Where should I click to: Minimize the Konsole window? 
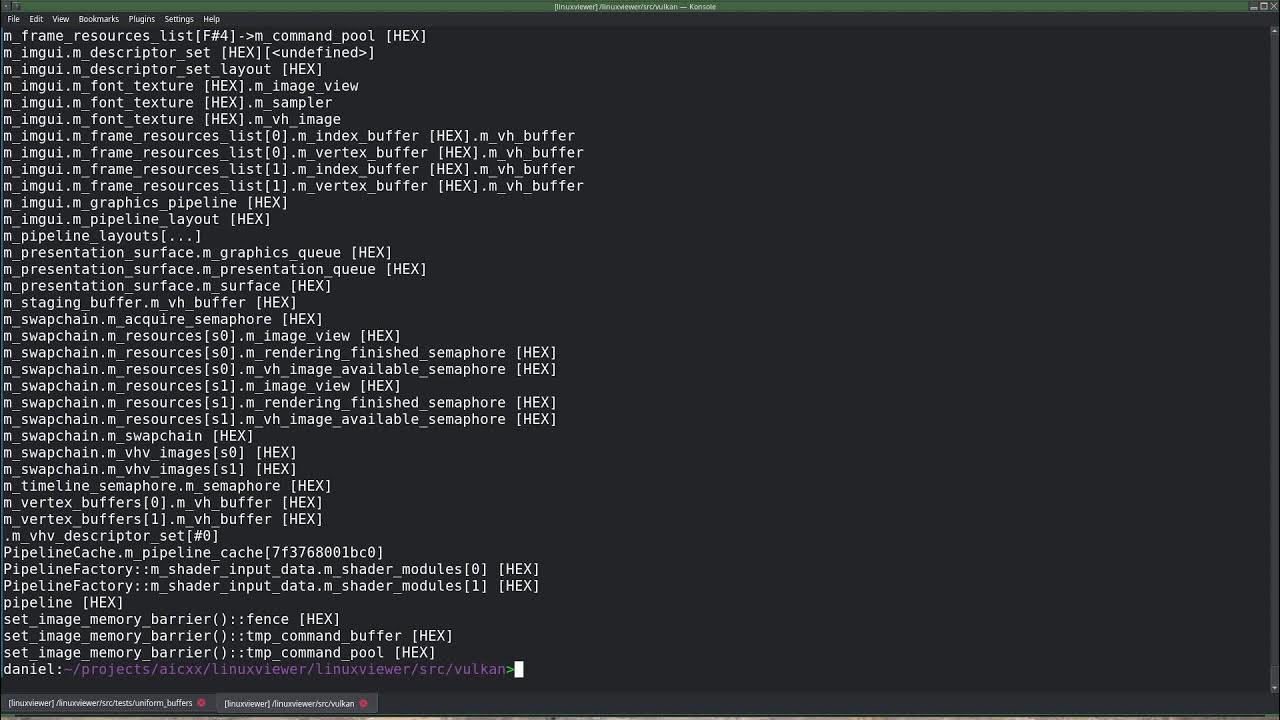(1253, 6)
